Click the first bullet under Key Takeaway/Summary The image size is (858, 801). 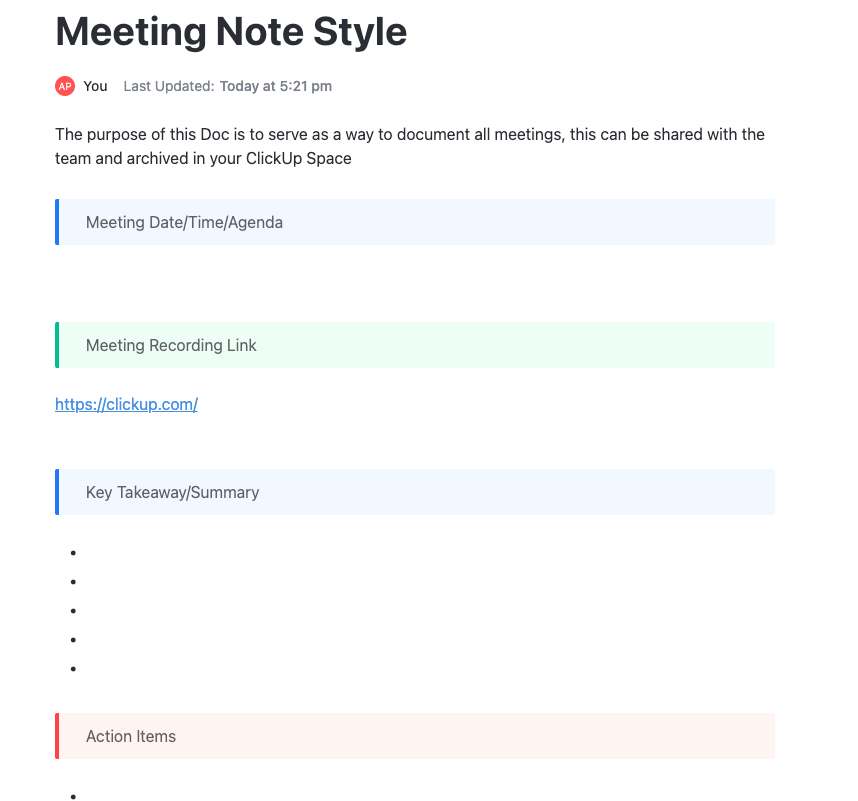pos(100,552)
